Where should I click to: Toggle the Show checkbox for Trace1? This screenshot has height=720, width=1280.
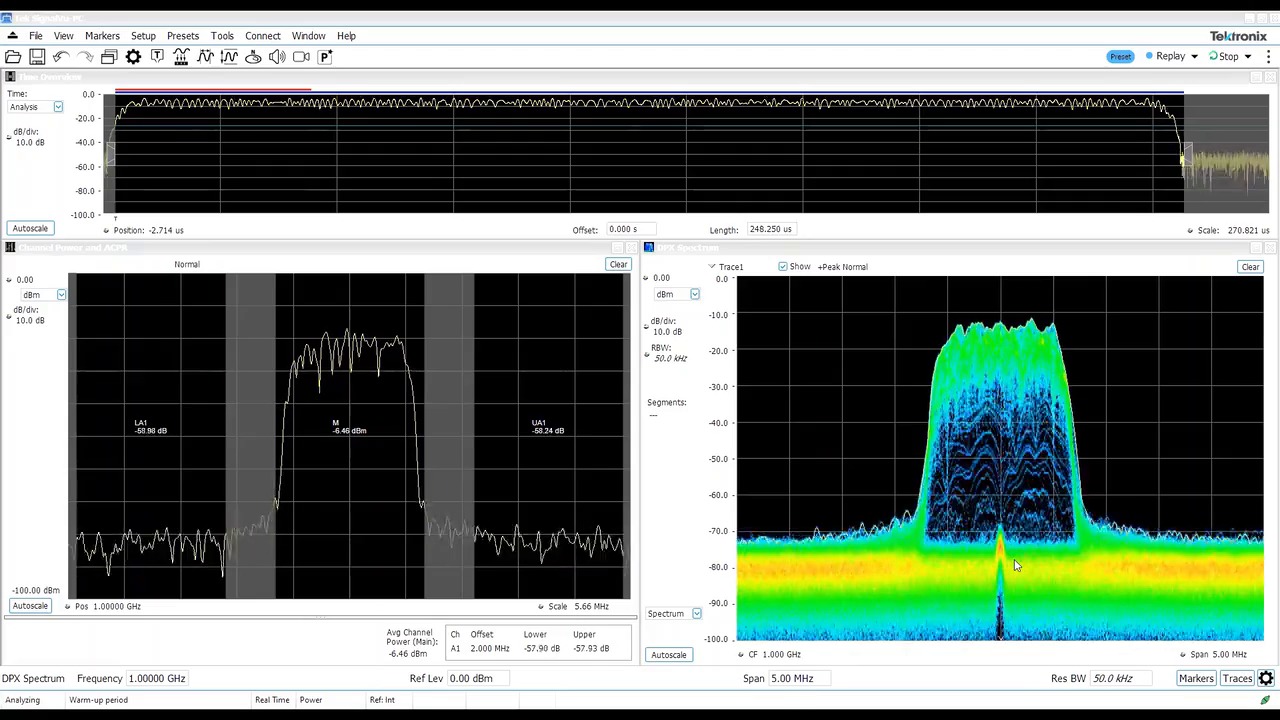tap(783, 266)
